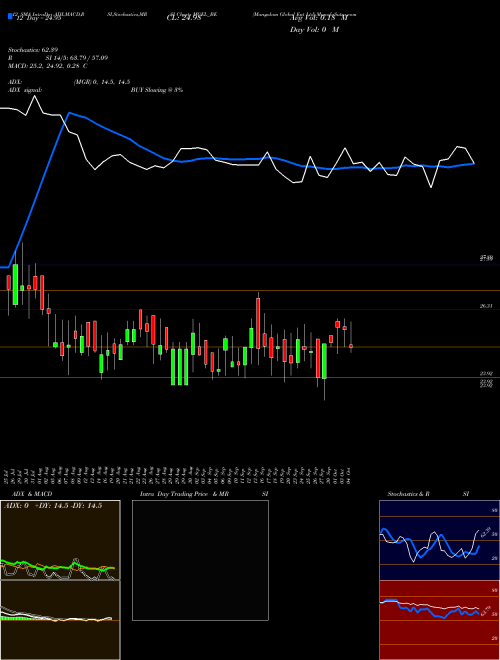Click the blue 12 Day SMA legend square
Screen dimensions: 500x660
tap(10, 17)
